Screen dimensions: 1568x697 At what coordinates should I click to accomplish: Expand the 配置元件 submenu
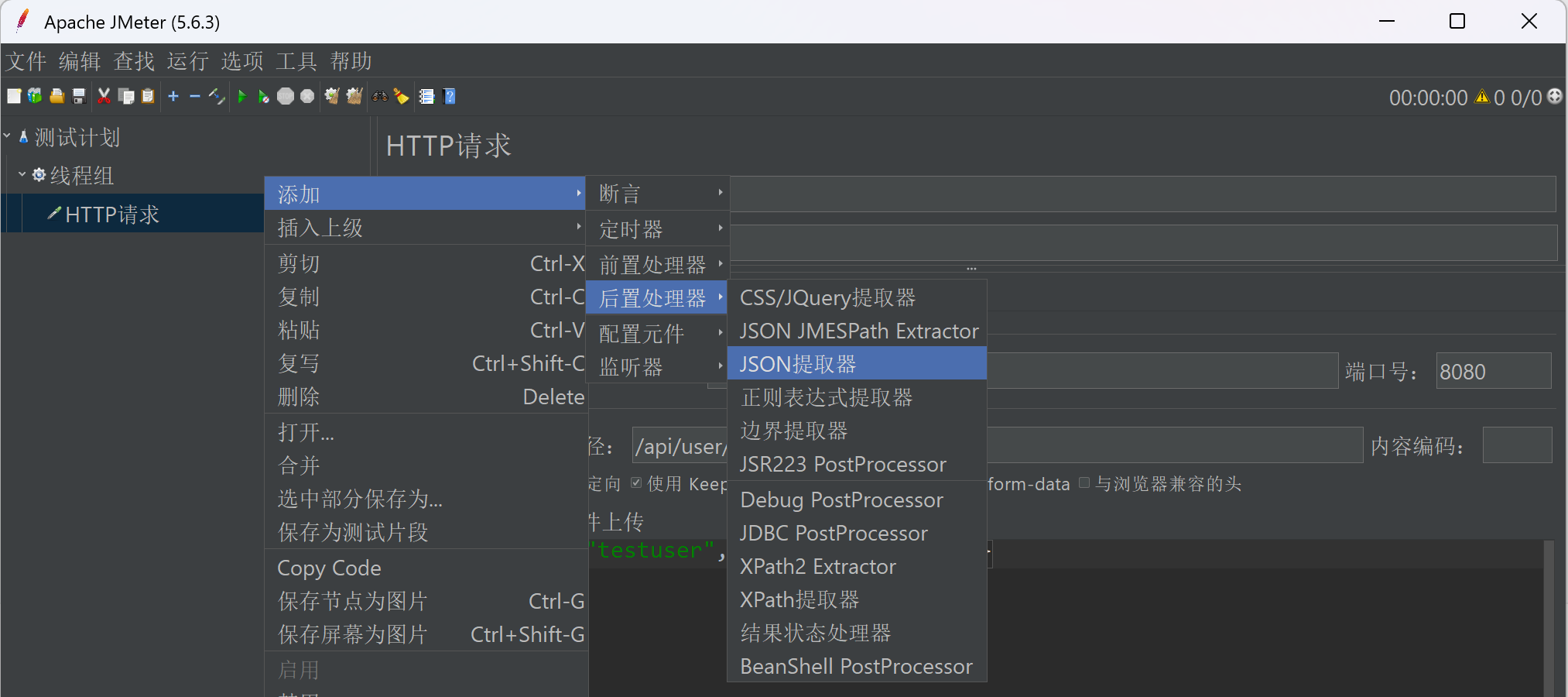[657, 334]
